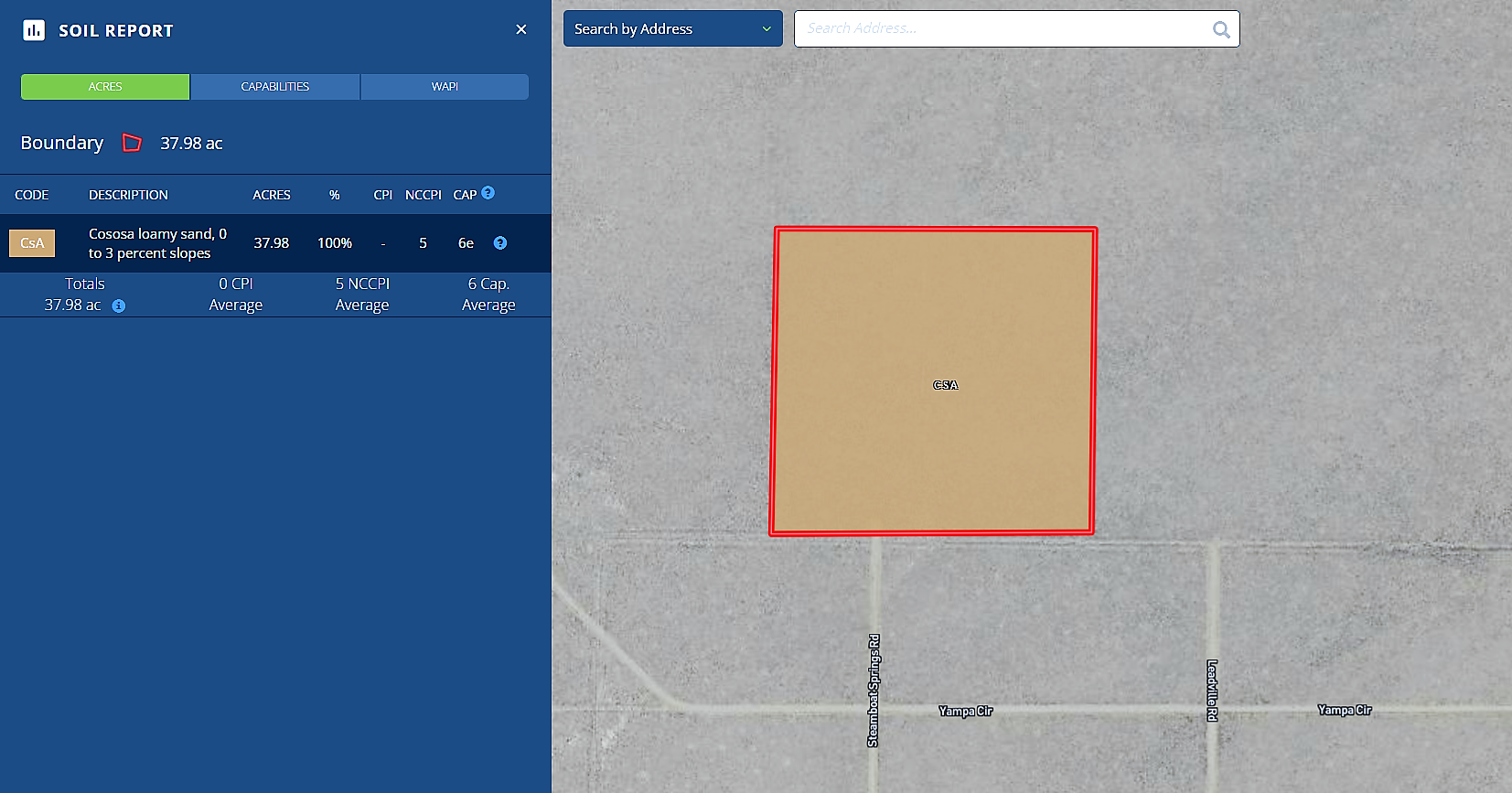Image resolution: width=1512 pixels, height=793 pixels.
Task: Click the CSA label on the map
Action: coord(945,385)
